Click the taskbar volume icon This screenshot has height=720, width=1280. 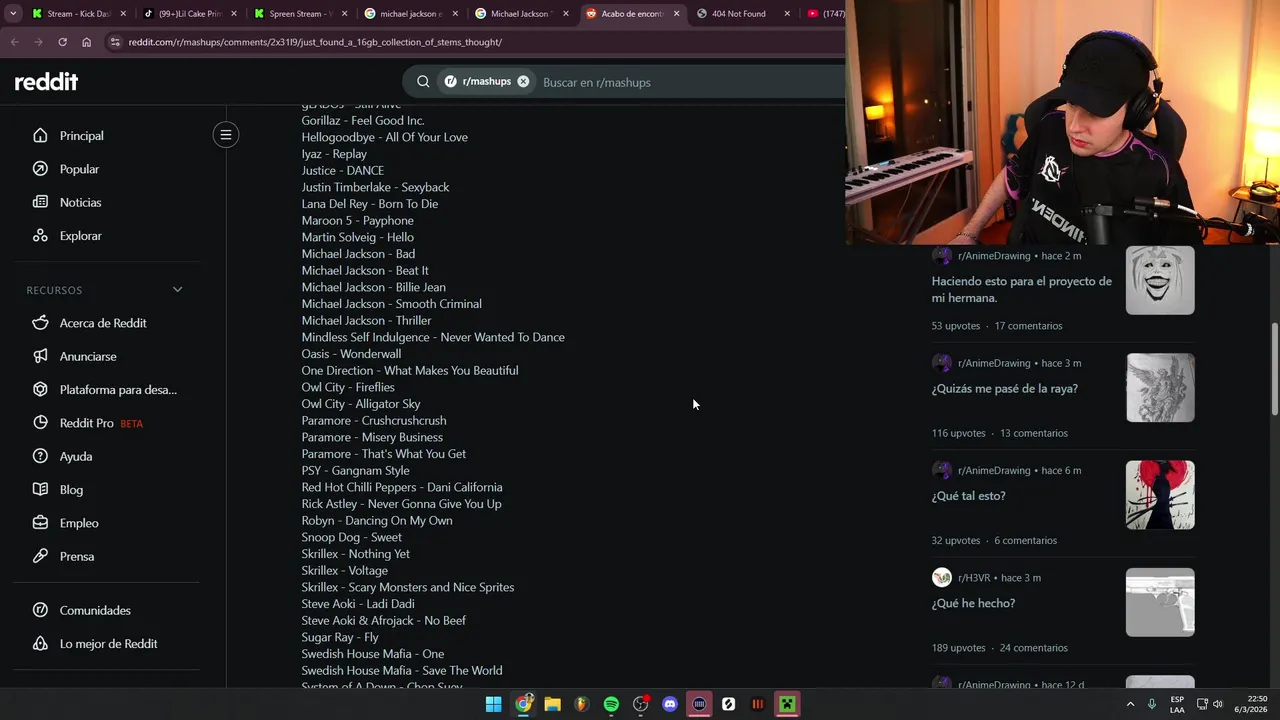1218,704
